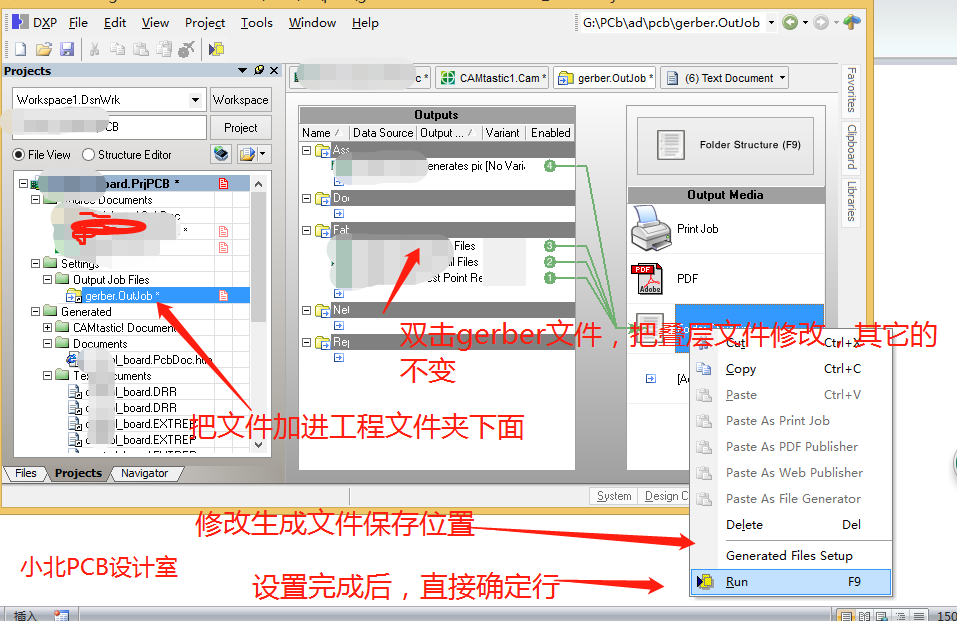Click the Folder Structure (F9) button
The width and height of the screenshot is (957, 621).
tap(726, 145)
